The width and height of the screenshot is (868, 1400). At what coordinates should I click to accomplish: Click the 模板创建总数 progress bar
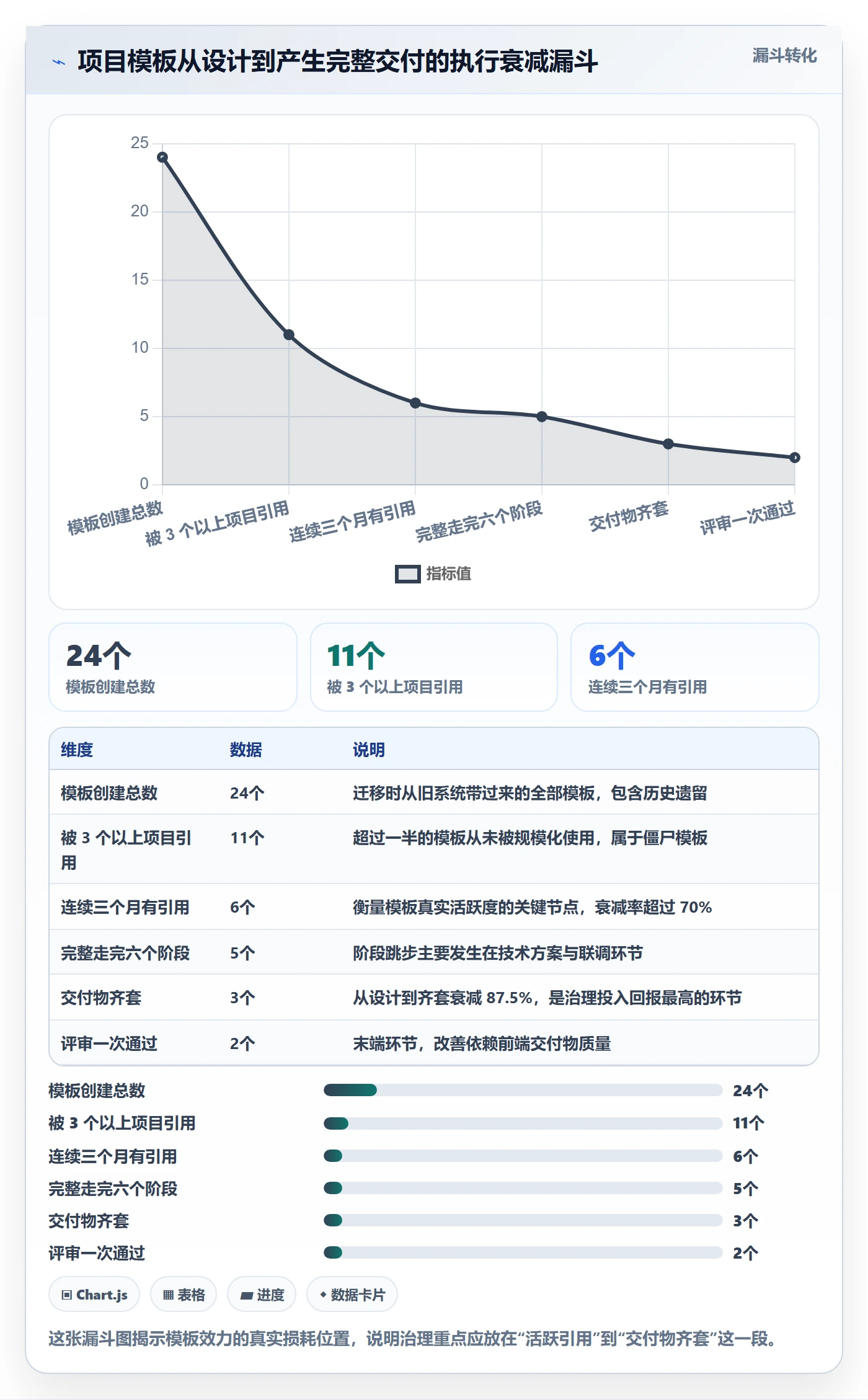[x=523, y=1090]
